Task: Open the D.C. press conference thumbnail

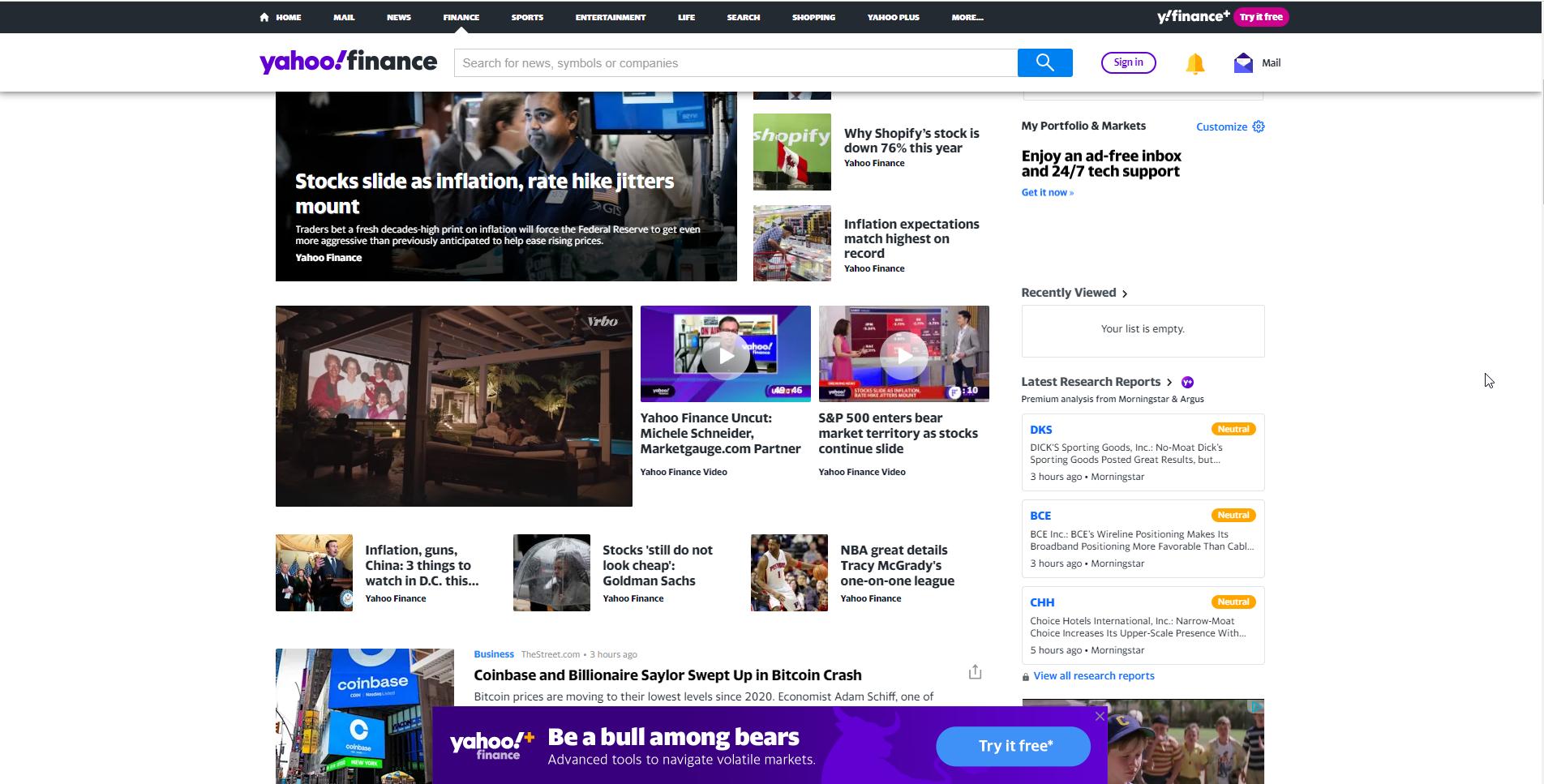Action: [x=314, y=572]
